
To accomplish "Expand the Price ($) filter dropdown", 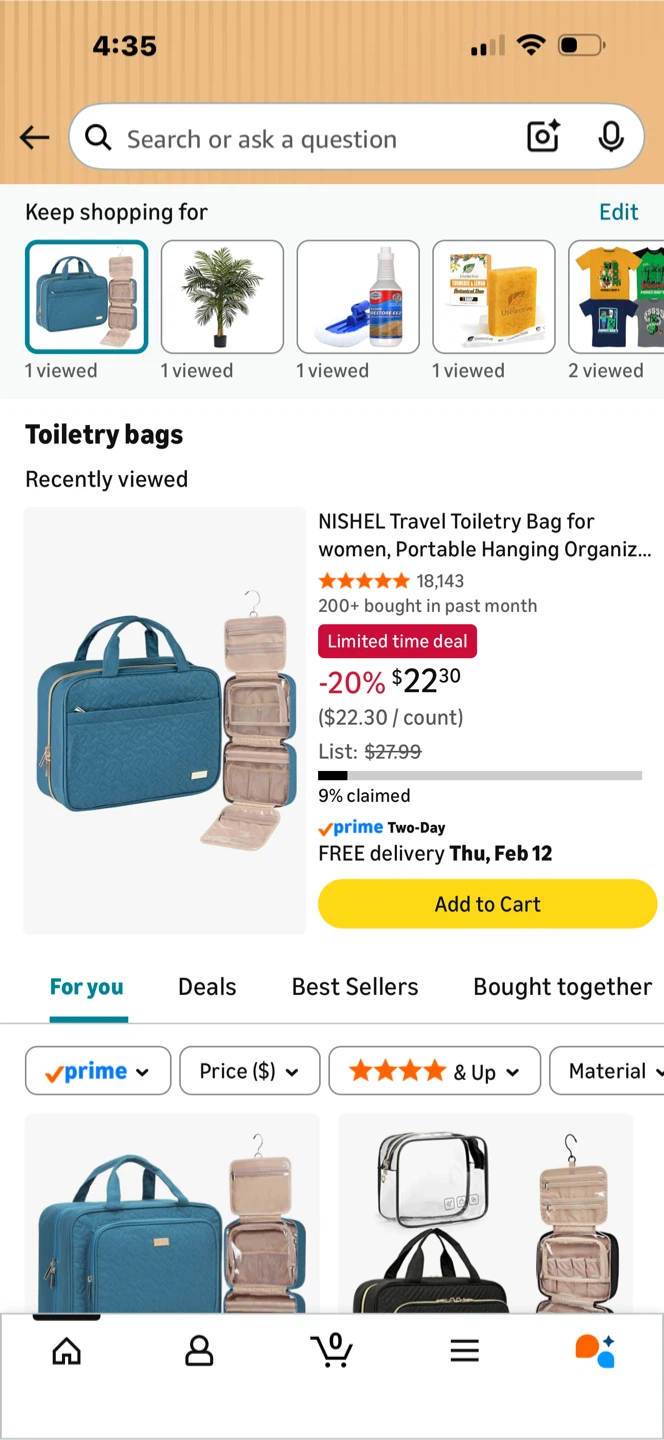I will point(249,1072).
